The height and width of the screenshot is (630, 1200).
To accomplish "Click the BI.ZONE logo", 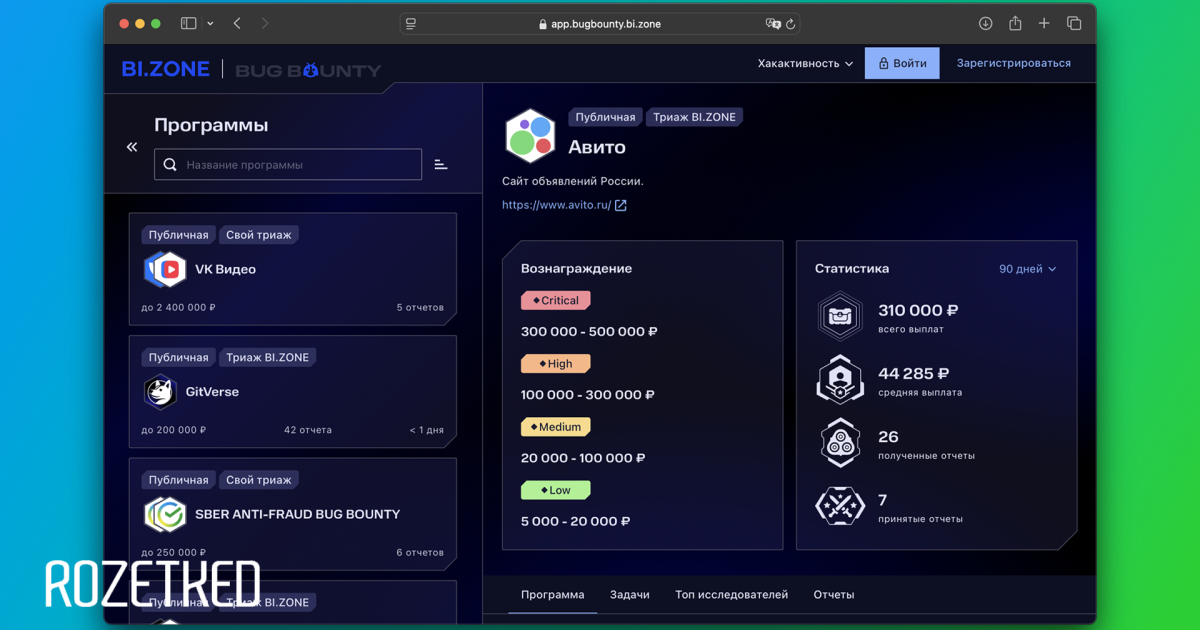I will (165, 69).
